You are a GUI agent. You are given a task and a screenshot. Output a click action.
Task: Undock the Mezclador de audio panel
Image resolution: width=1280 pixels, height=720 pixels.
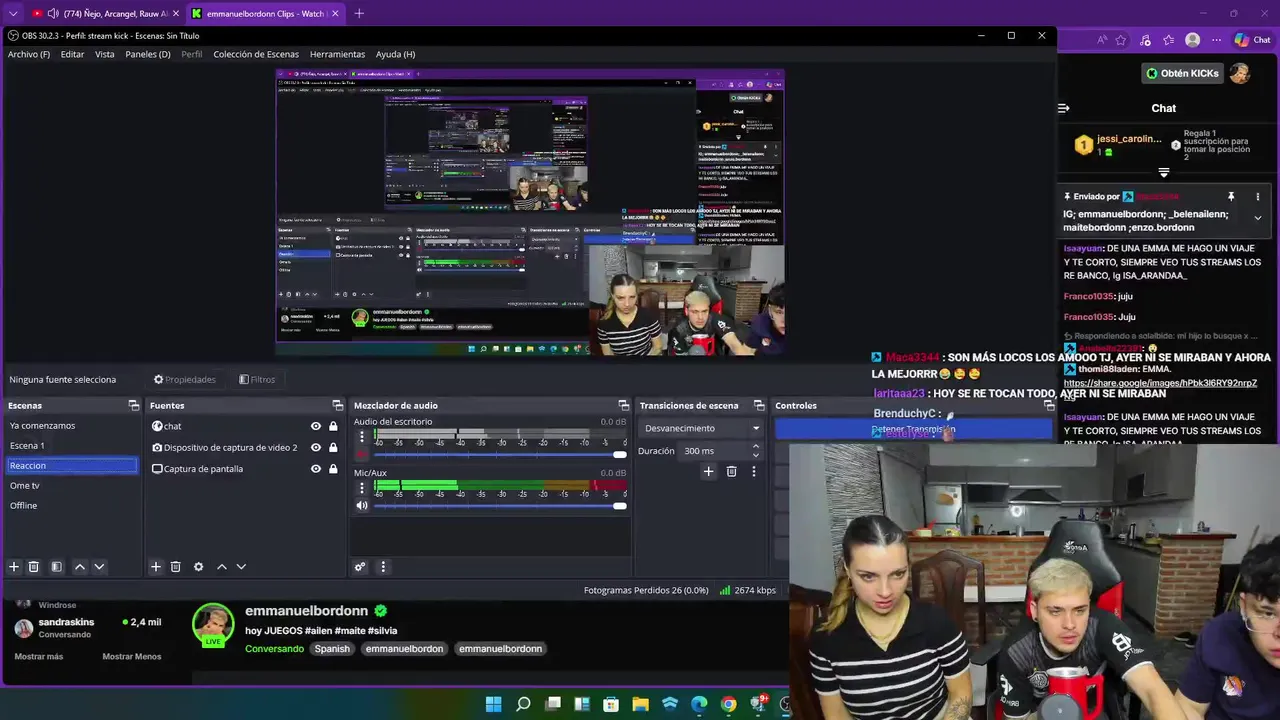[x=624, y=405]
